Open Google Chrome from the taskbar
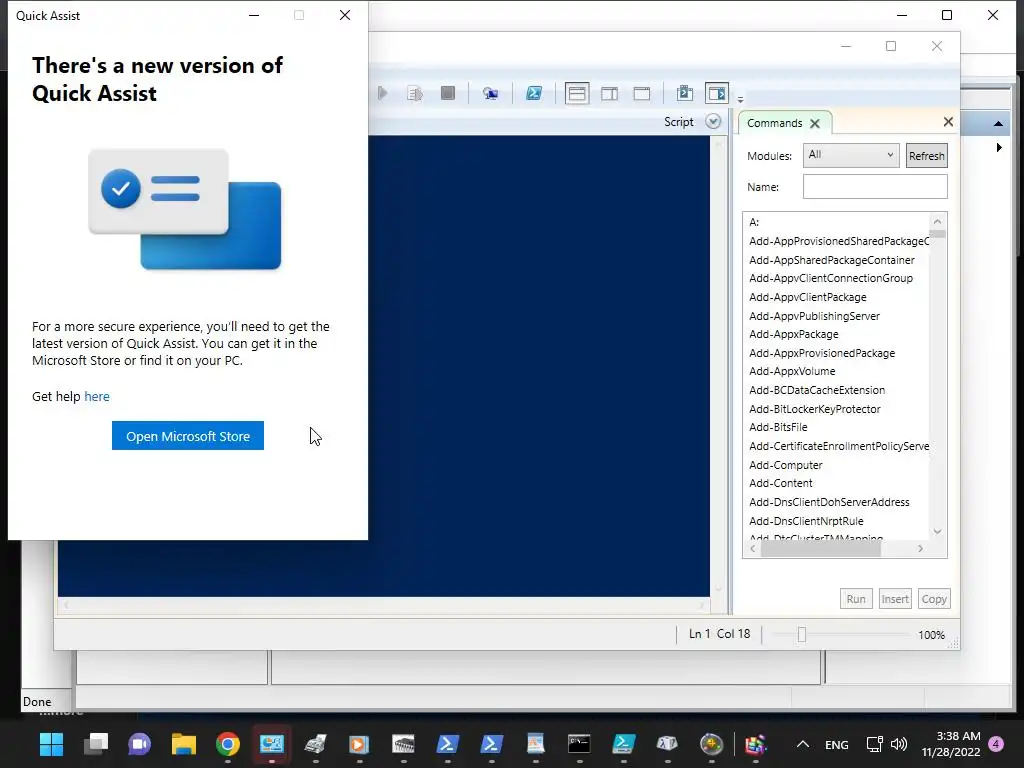The height and width of the screenshot is (768, 1024). [228, 744]
